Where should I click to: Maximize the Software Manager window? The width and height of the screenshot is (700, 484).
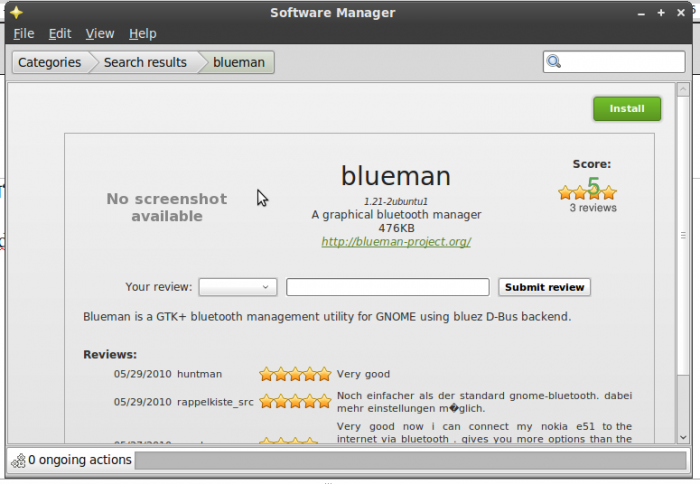point(661,13)
